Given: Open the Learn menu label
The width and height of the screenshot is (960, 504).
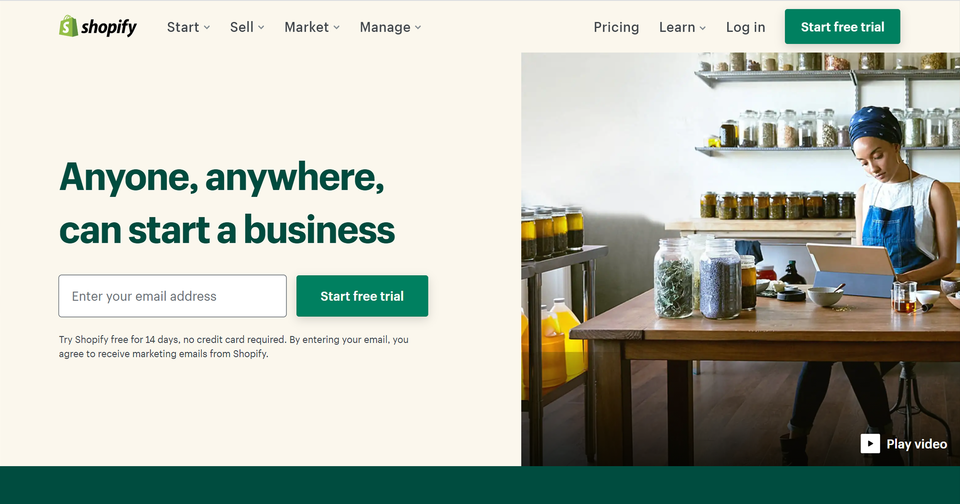Looking at the screenshot, I should (677, 27).
